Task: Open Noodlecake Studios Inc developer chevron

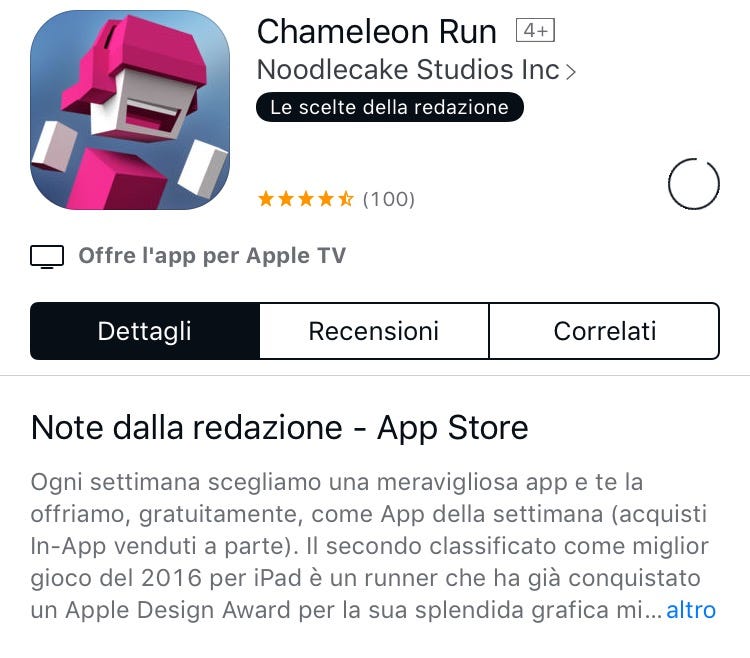Action: tap(571, 72)
